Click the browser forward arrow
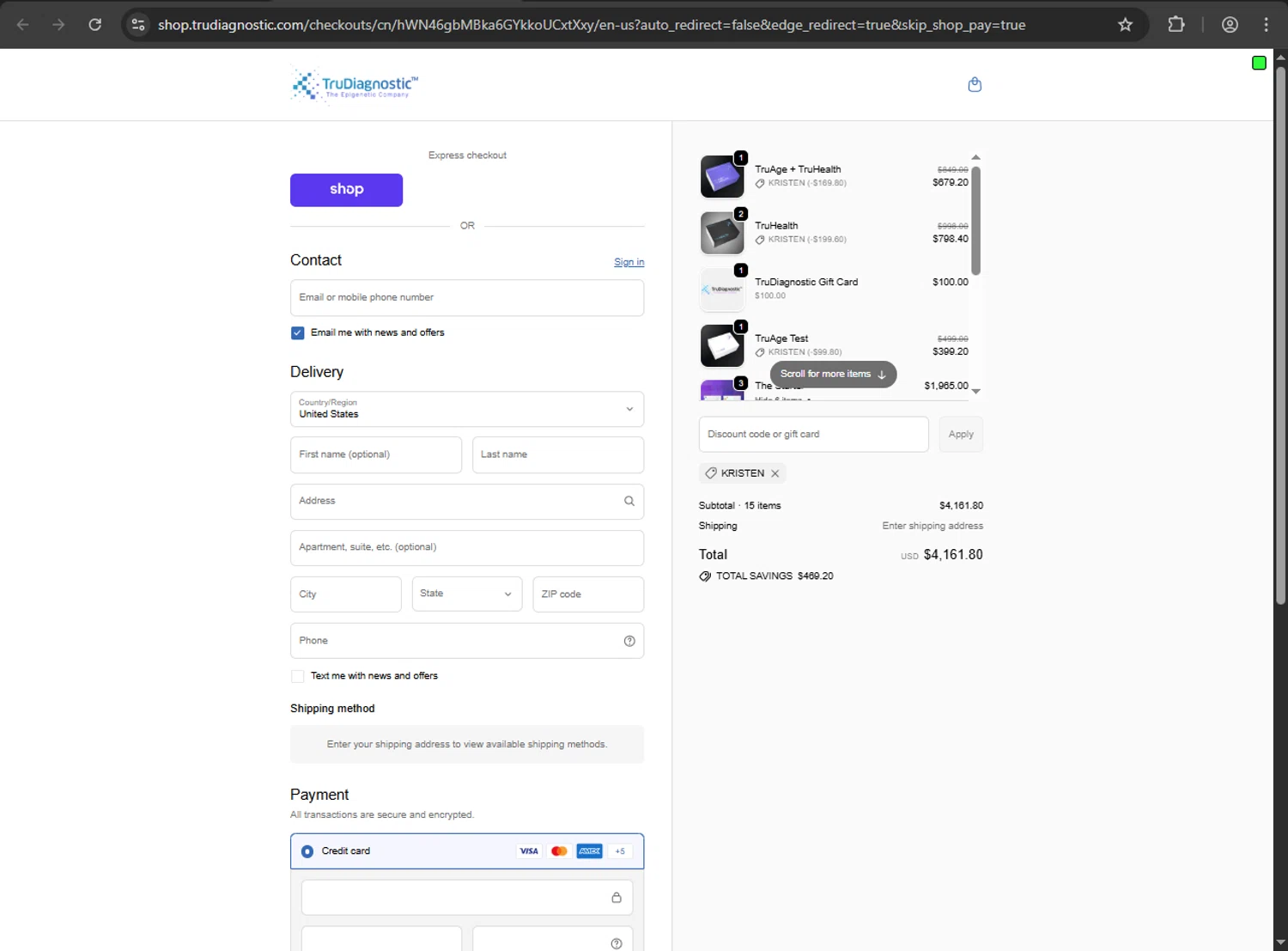Image resolution: width=1288 pixels, height=951 pixels. [x=58, y=25]
